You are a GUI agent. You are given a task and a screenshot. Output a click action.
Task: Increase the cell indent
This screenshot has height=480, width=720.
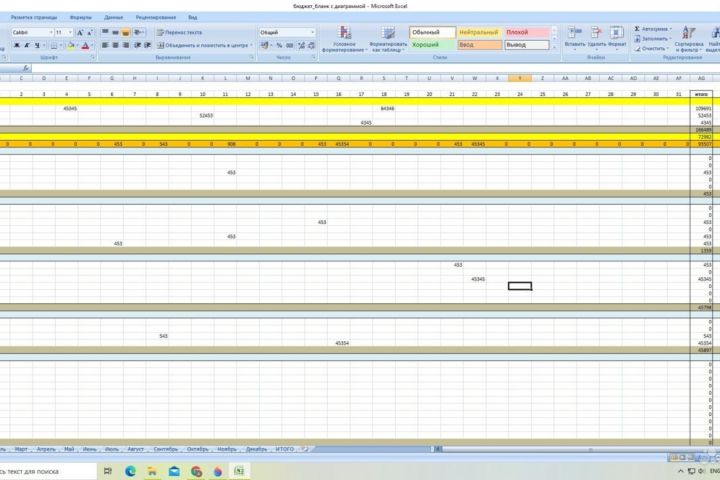pyautogui.click(x=147, y=45)
